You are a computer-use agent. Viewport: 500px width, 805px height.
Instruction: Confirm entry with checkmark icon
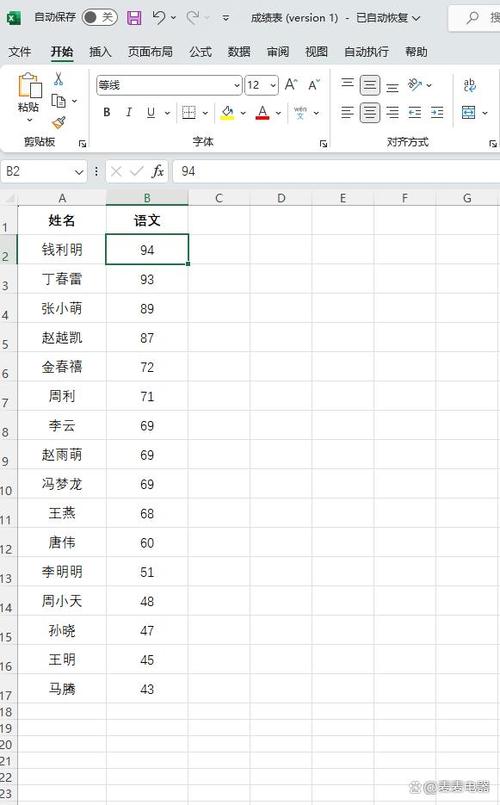[x=137, y=171]
